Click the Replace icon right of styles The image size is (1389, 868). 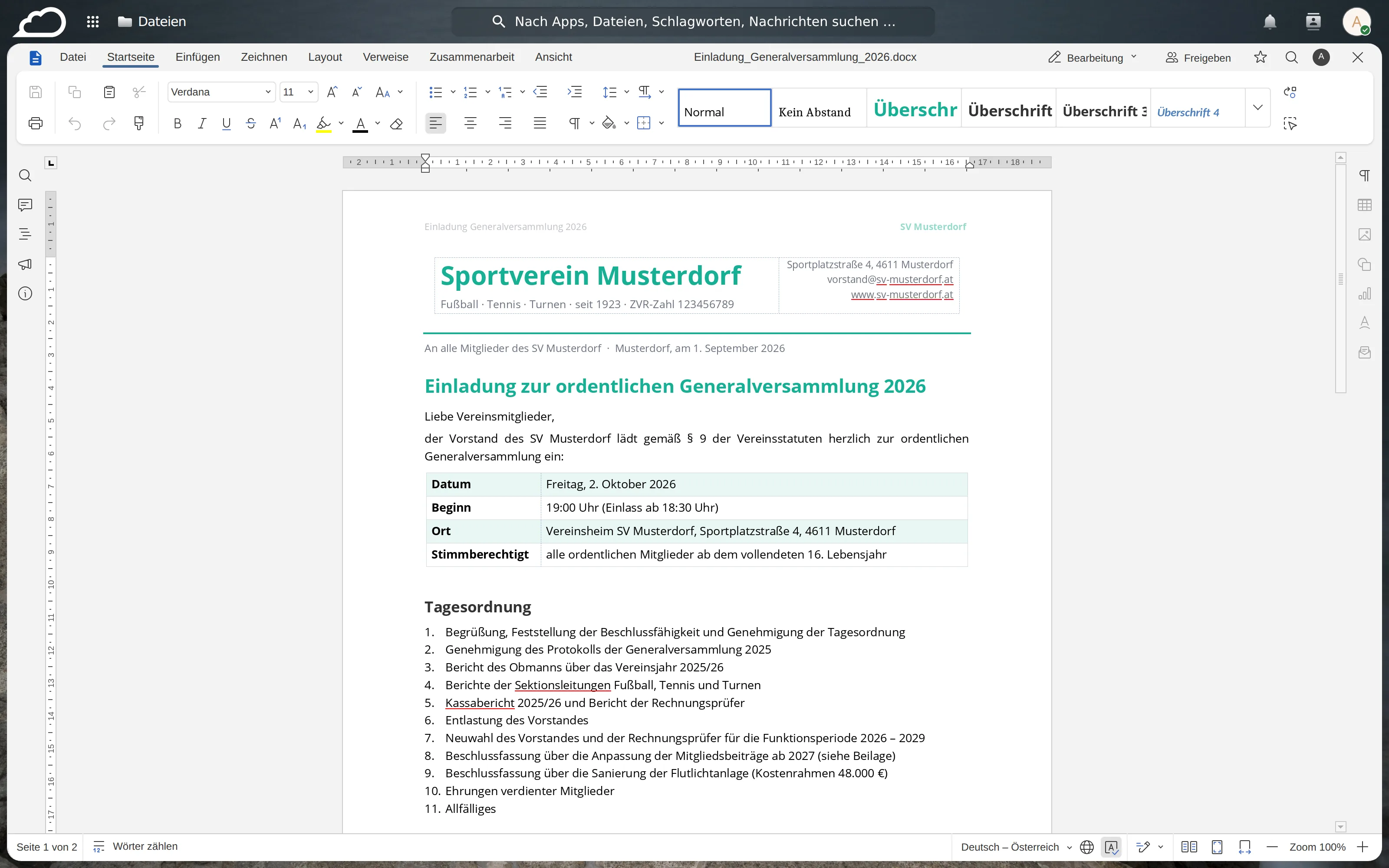tap(1290, 92)
